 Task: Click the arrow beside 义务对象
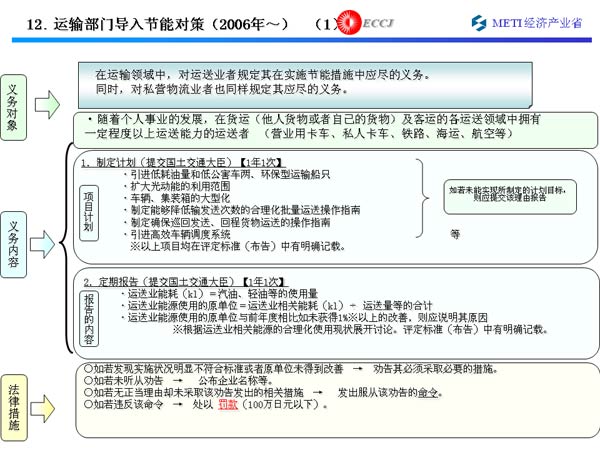pos(47,104)
